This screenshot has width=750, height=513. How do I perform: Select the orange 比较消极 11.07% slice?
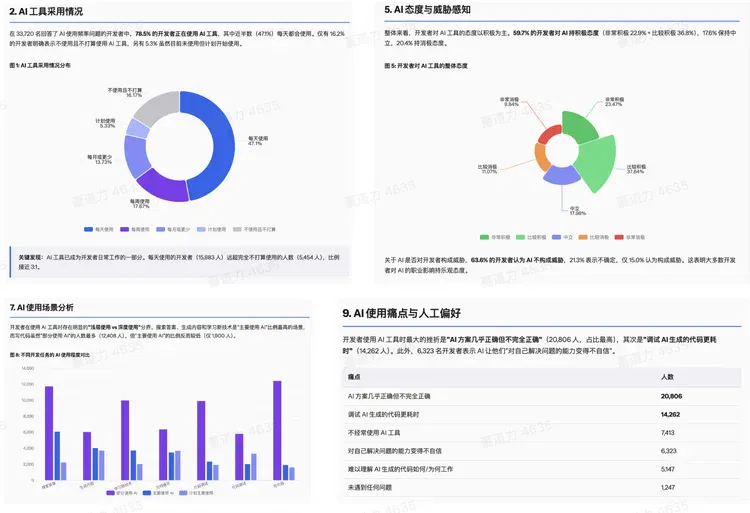point(541,156)
